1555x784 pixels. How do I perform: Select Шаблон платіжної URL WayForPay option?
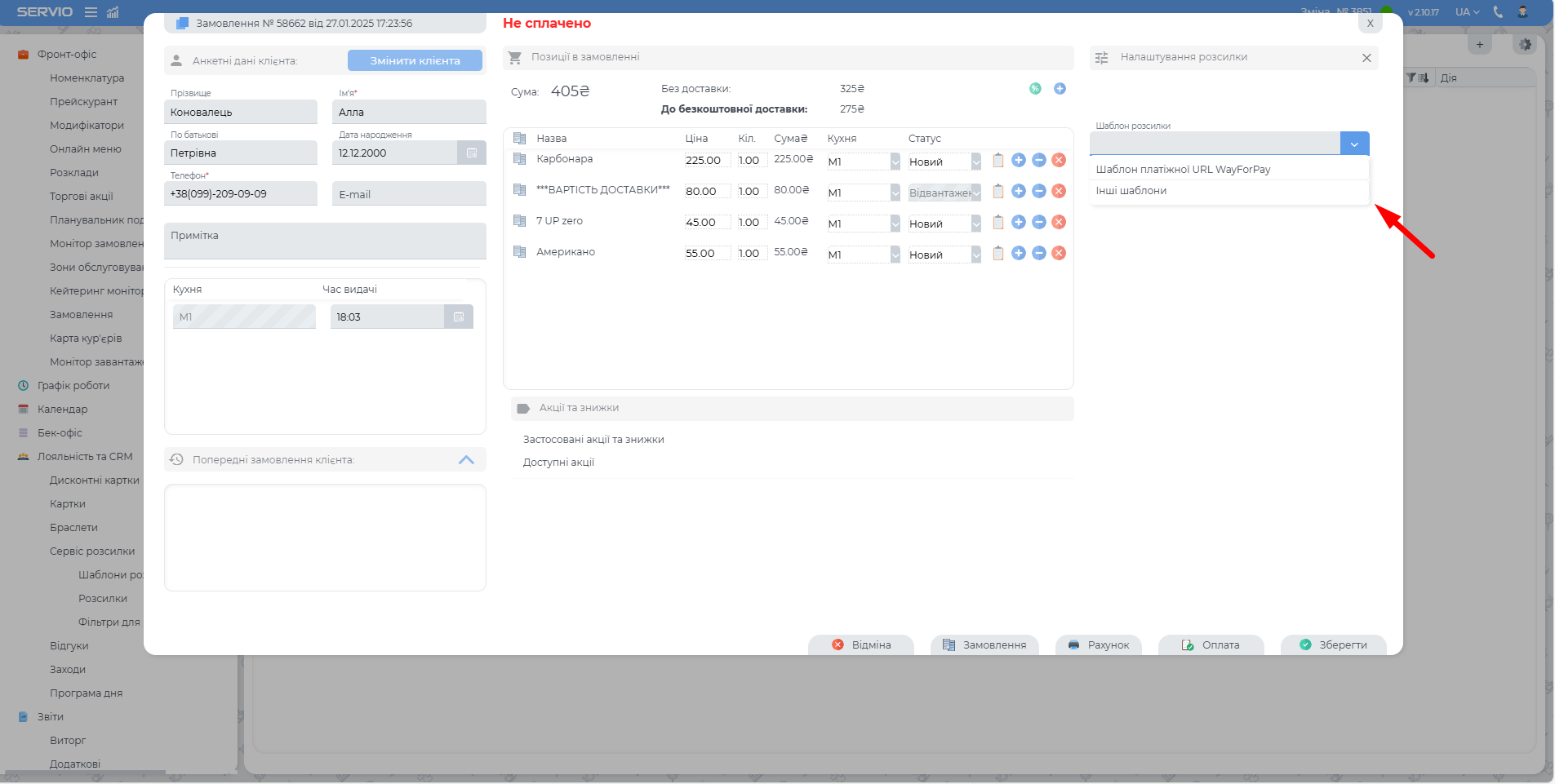[x=1183, y=170]
